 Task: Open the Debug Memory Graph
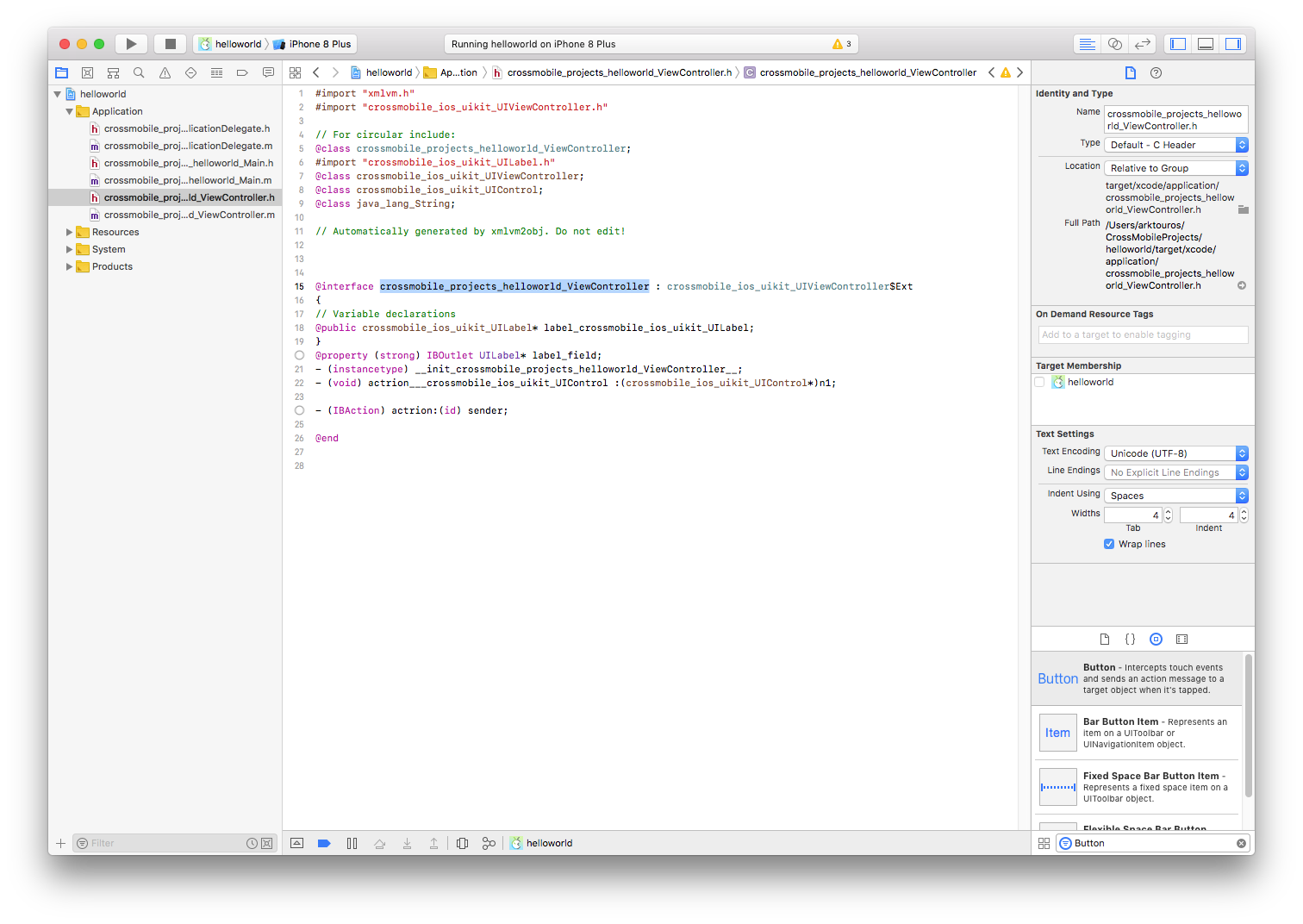(489, 843)
